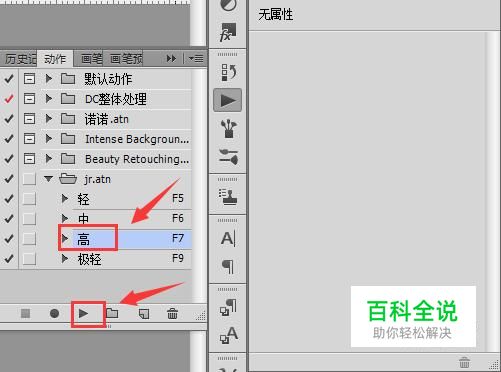501x372 pixels.
Task: Toggle checkmark for 默认动作 set
Action: [x=9, y=79]
